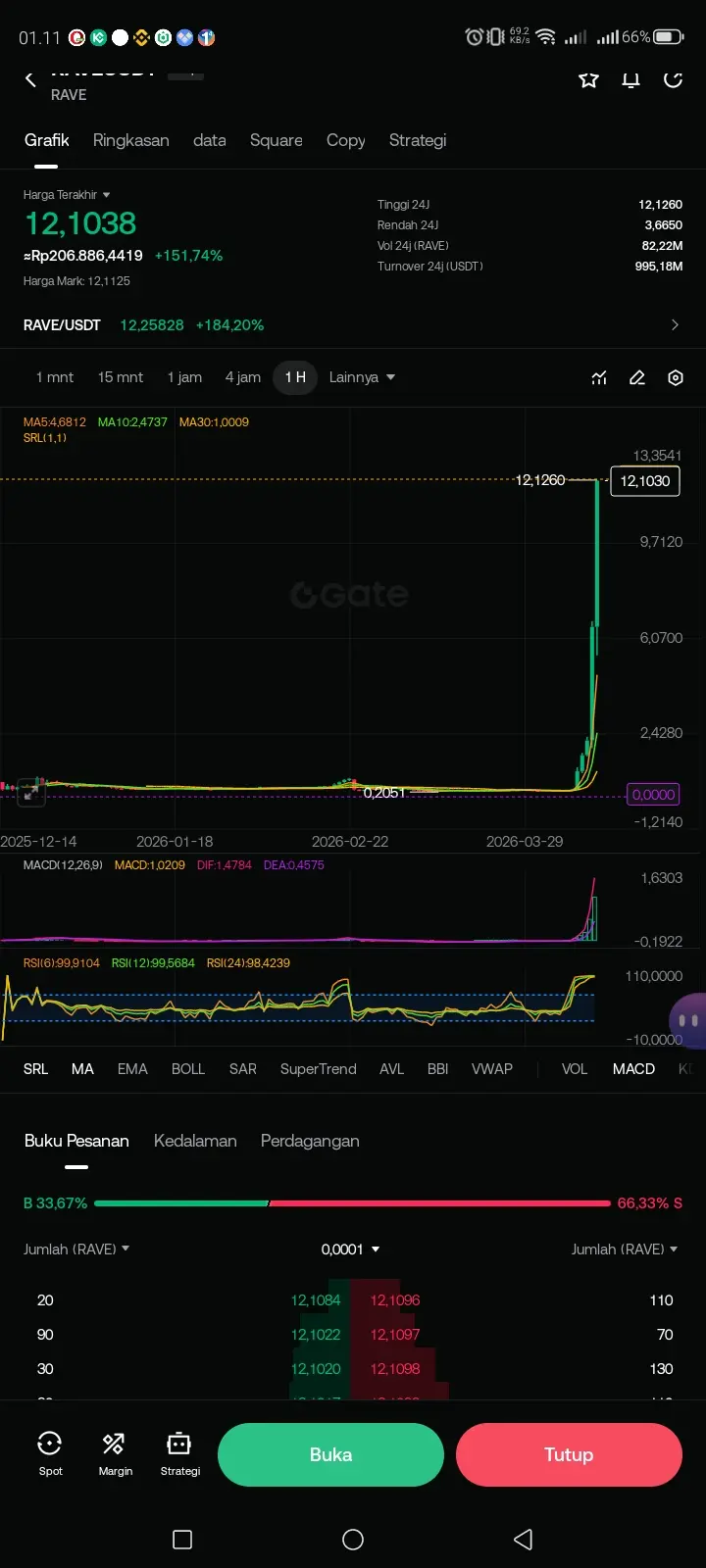
Task: Tap the refresh icon at top right
Action: coord(673,79)
